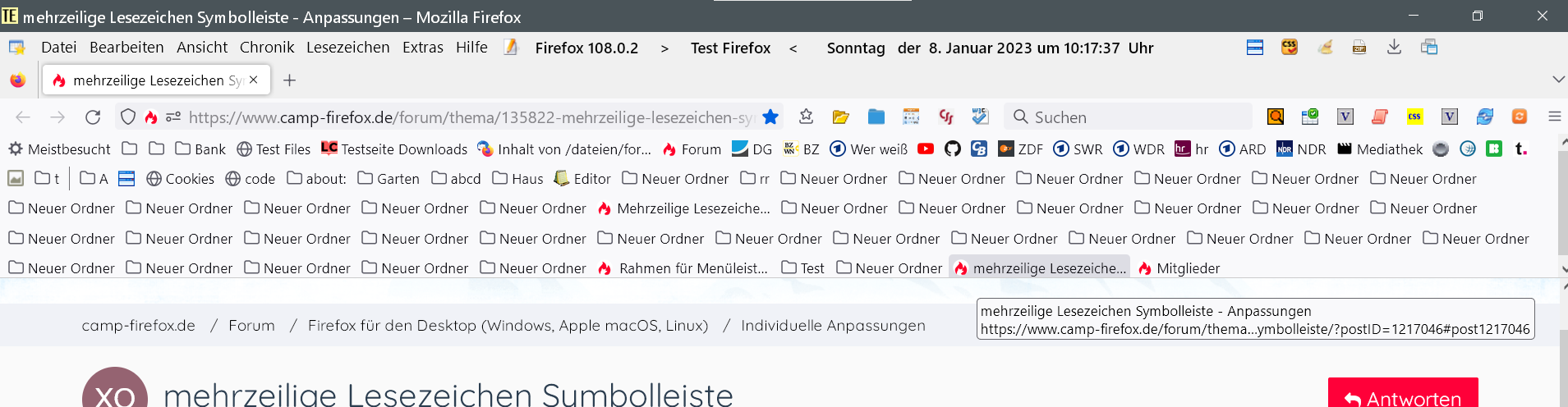
Task: Click the ZIP file icon
Action: coord(1359,48)
